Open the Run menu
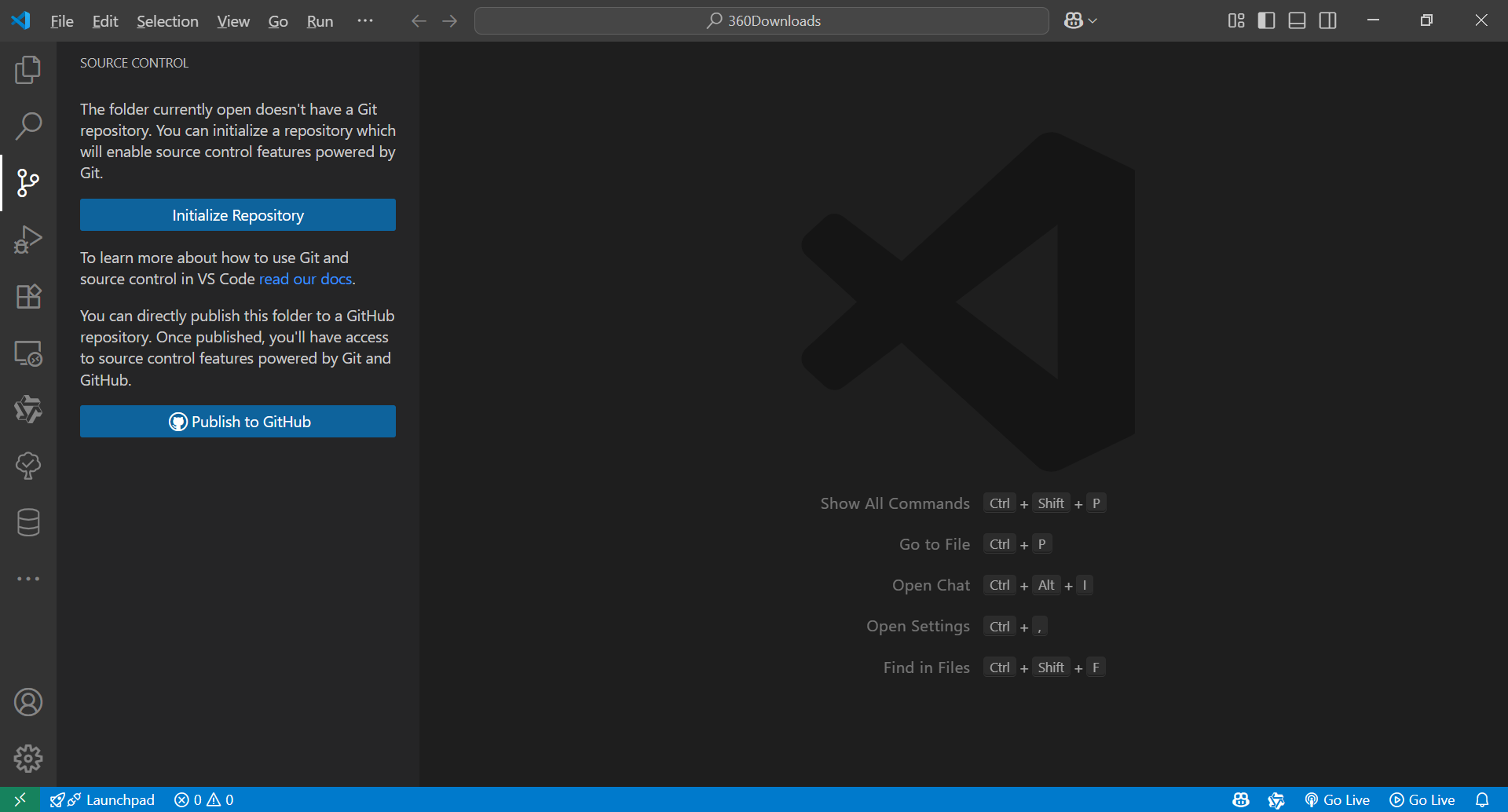 click(320, 21)
